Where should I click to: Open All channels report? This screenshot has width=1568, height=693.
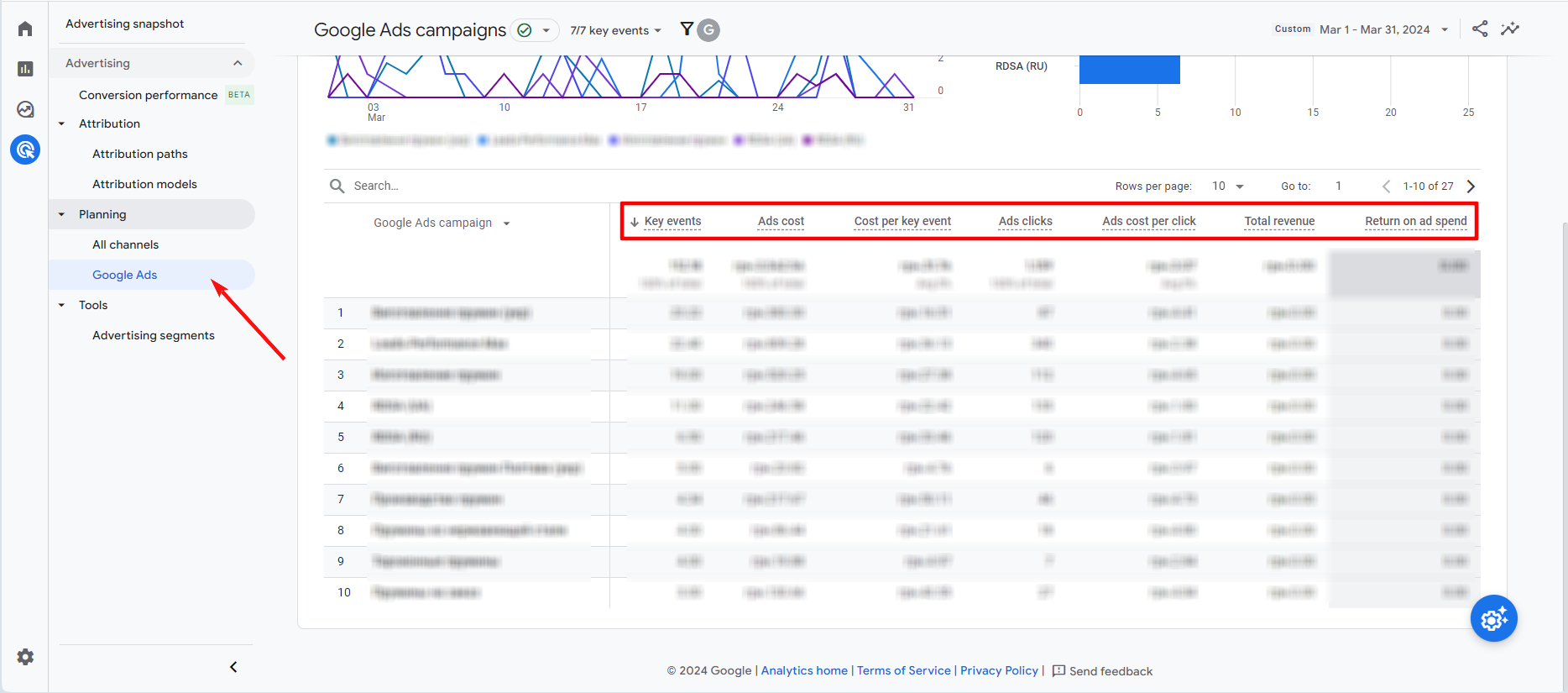(x=125, y=244)
